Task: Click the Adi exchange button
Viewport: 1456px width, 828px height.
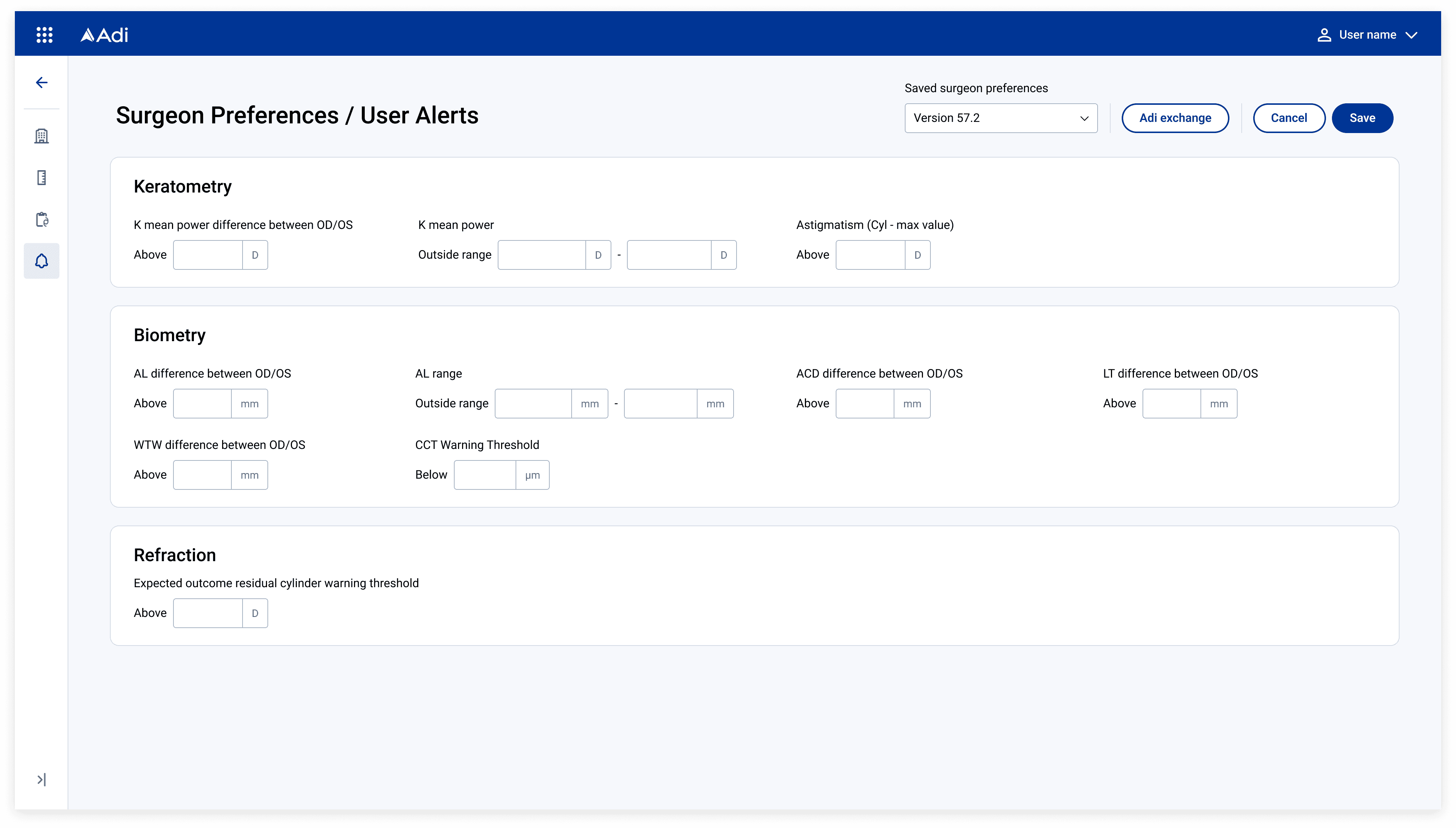Action: (1175, 118)
